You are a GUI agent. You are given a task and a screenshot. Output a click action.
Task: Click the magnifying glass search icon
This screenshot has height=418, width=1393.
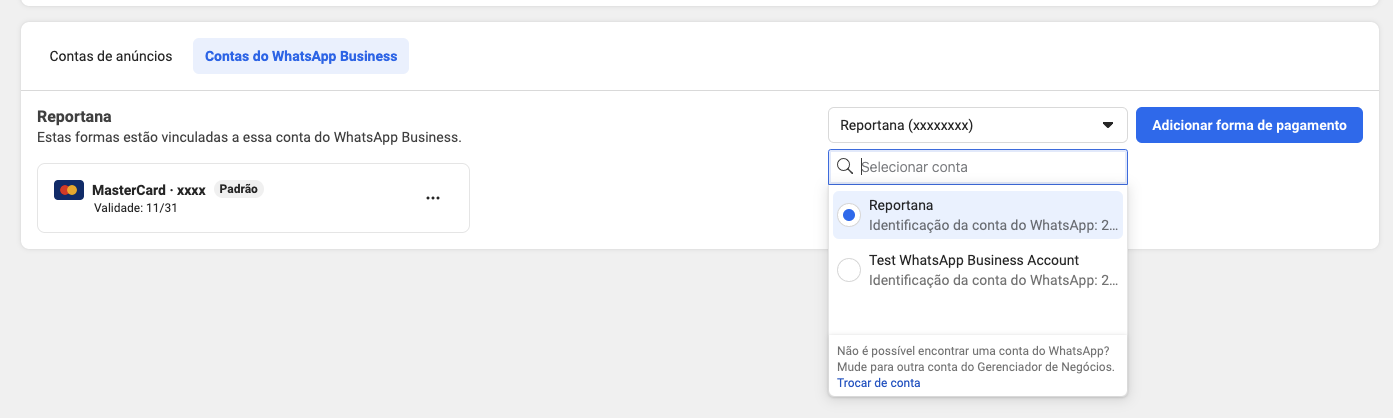tap(845, 167)
